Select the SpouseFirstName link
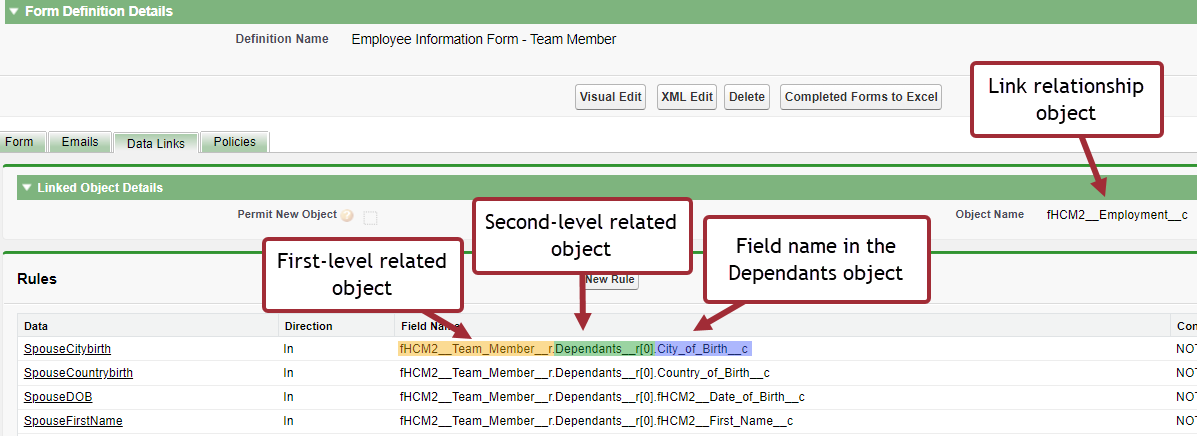The height and width of the screenshot is (436, 1197). pos(73,421)
